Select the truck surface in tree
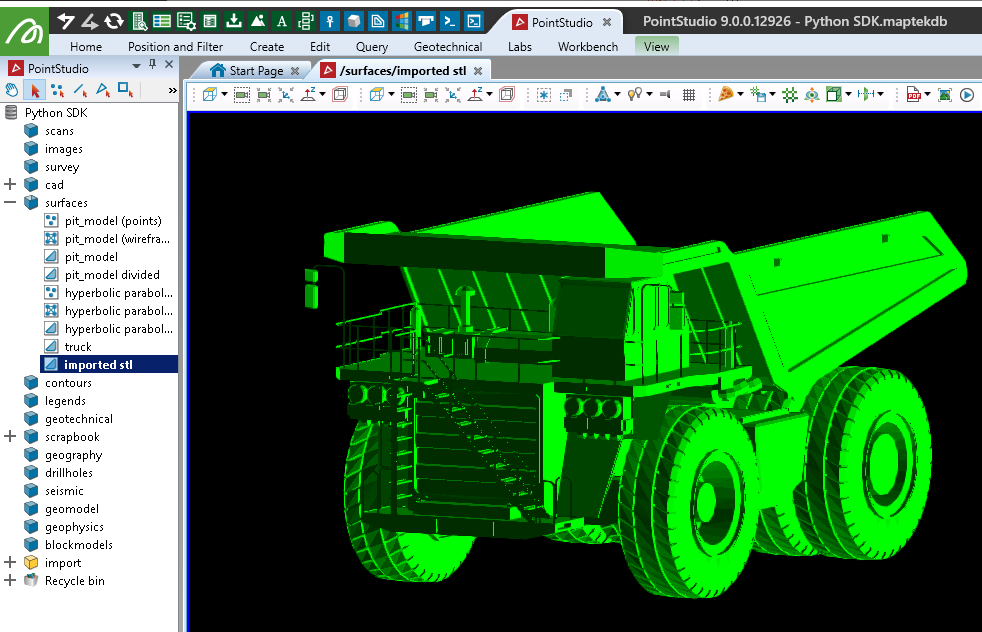This screenshot has width=982, height=632. [78, 347]
